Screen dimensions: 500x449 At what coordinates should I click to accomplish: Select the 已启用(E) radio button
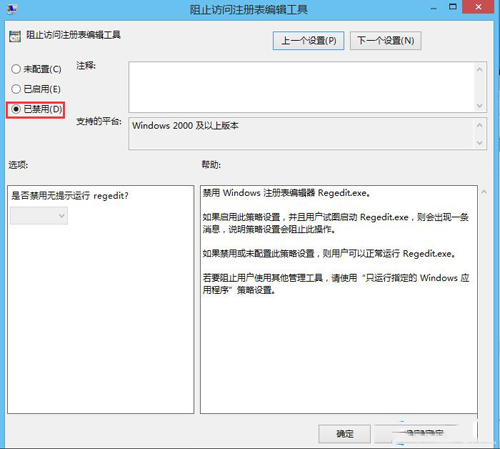36,89
